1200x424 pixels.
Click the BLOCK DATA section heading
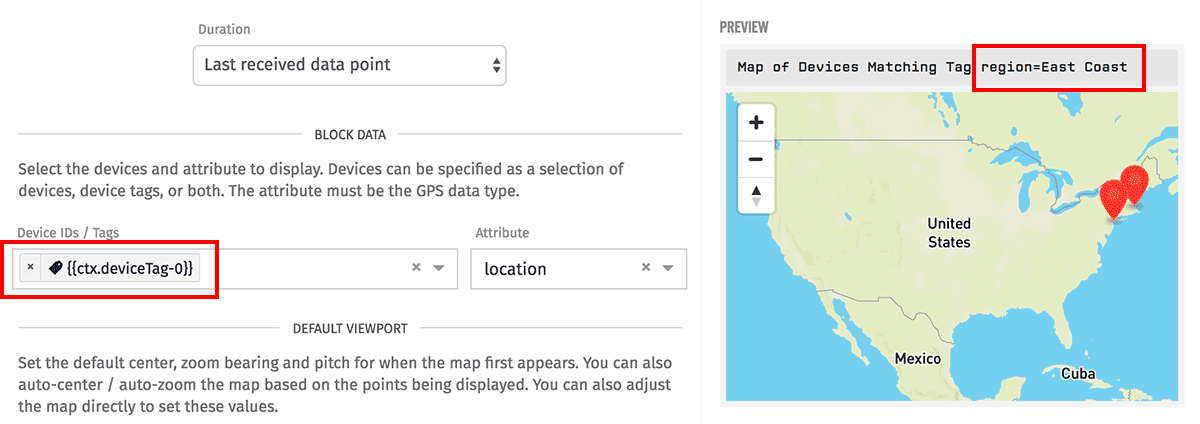point(350,134)
